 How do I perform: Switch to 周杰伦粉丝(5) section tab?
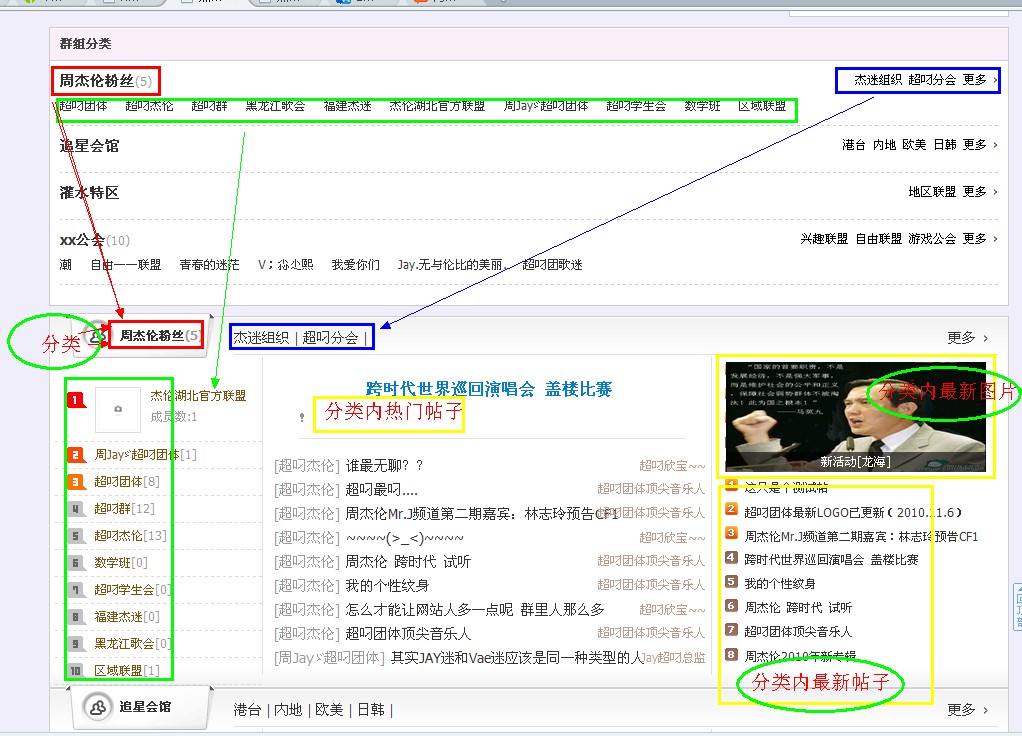coord(159,336)
